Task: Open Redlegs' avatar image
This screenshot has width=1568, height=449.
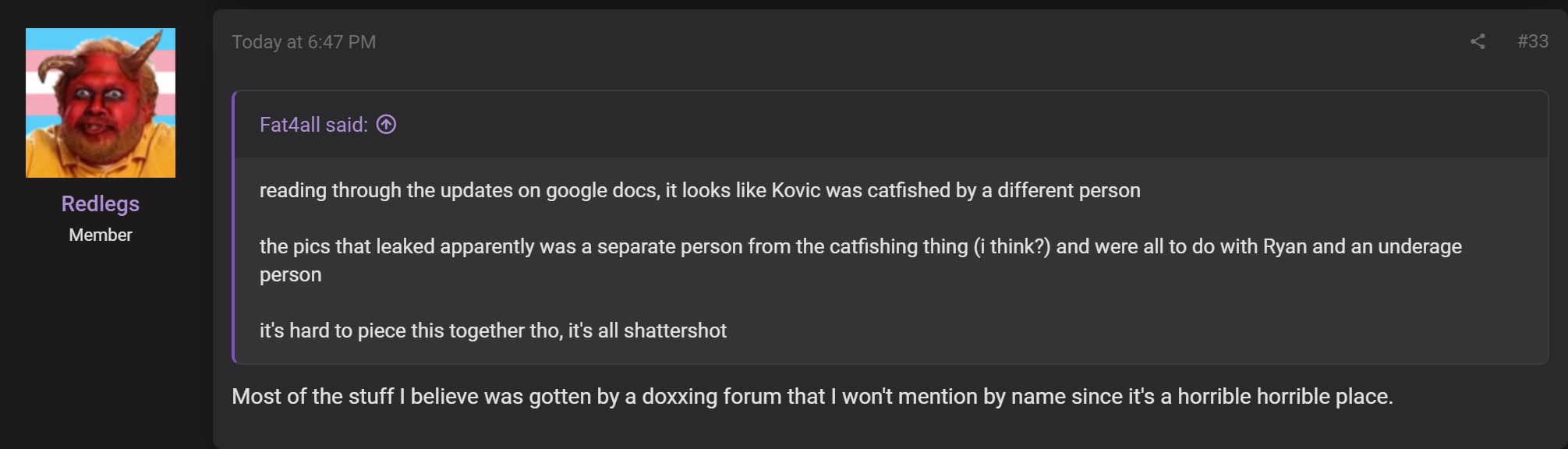Action: [x=101, y=103]
